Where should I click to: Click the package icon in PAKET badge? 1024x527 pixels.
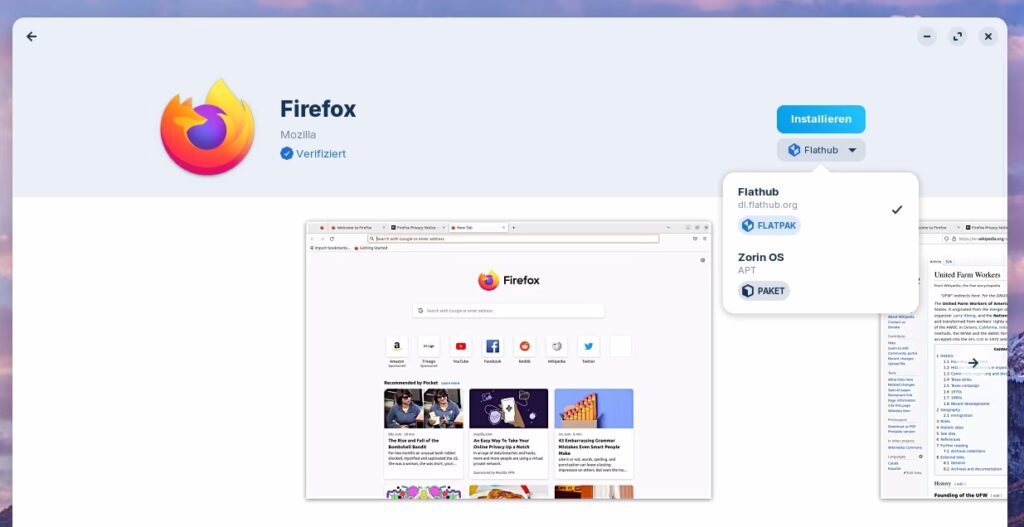(748, 291)
